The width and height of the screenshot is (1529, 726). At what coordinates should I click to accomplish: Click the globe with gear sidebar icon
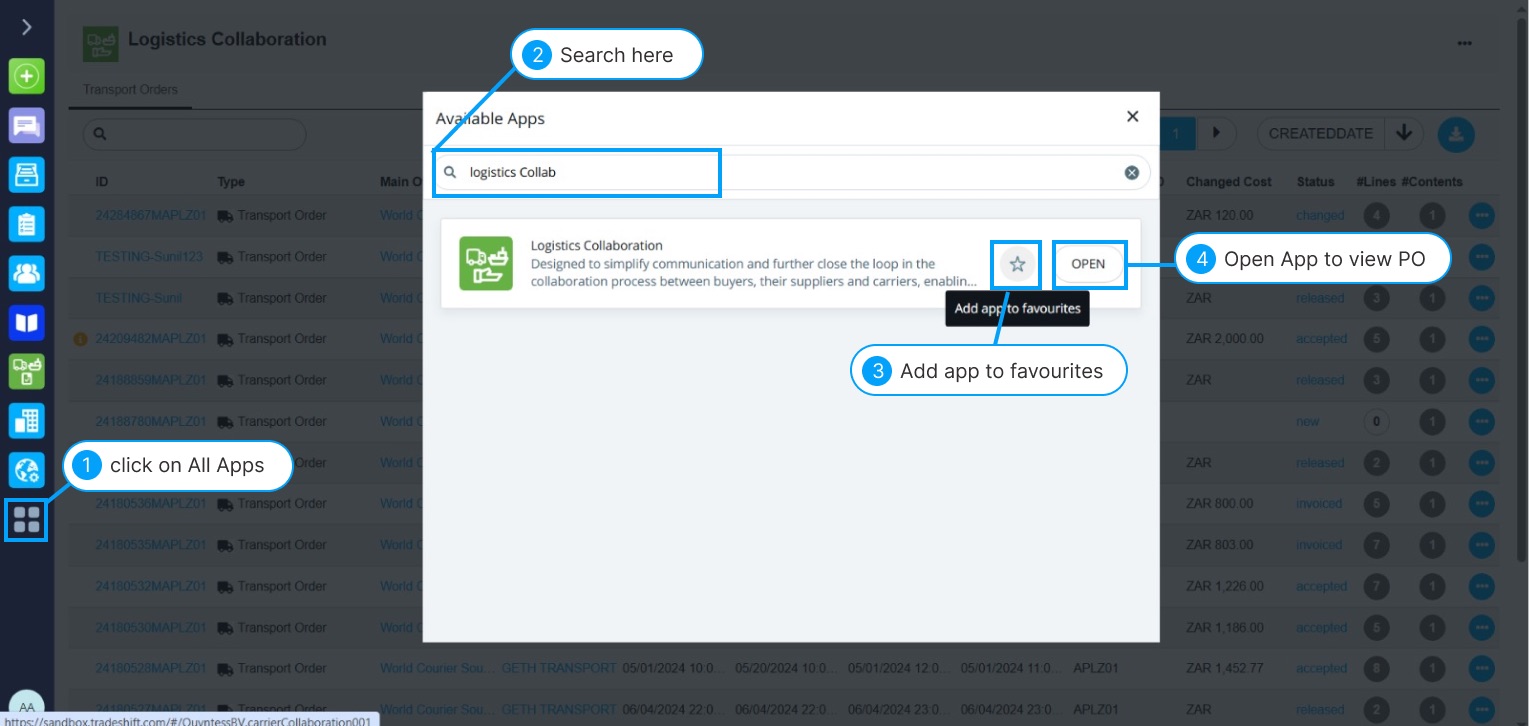[x=27, y=469]
